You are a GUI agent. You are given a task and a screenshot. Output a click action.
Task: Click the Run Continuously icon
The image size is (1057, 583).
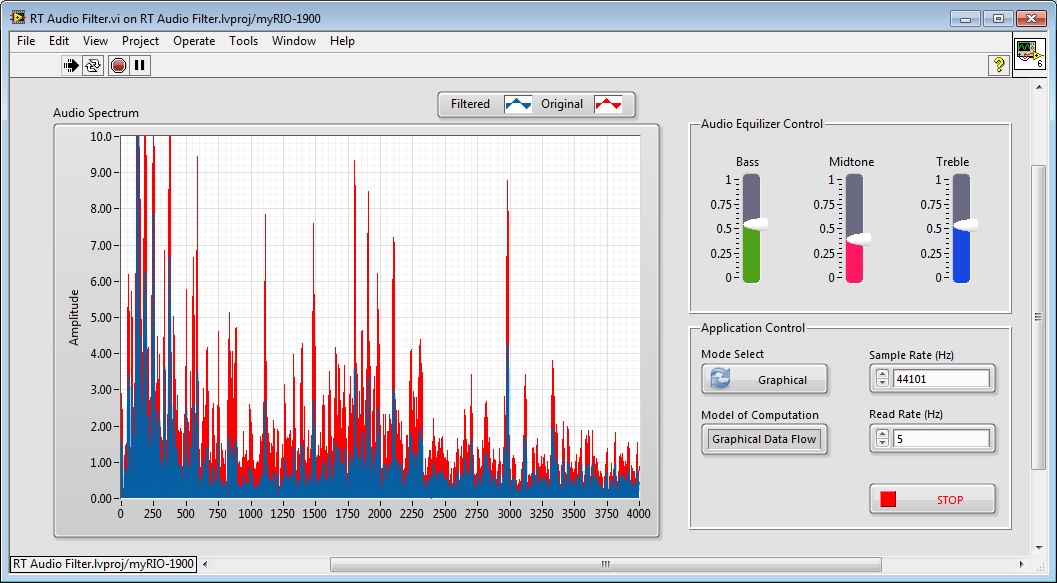(93, 66)
